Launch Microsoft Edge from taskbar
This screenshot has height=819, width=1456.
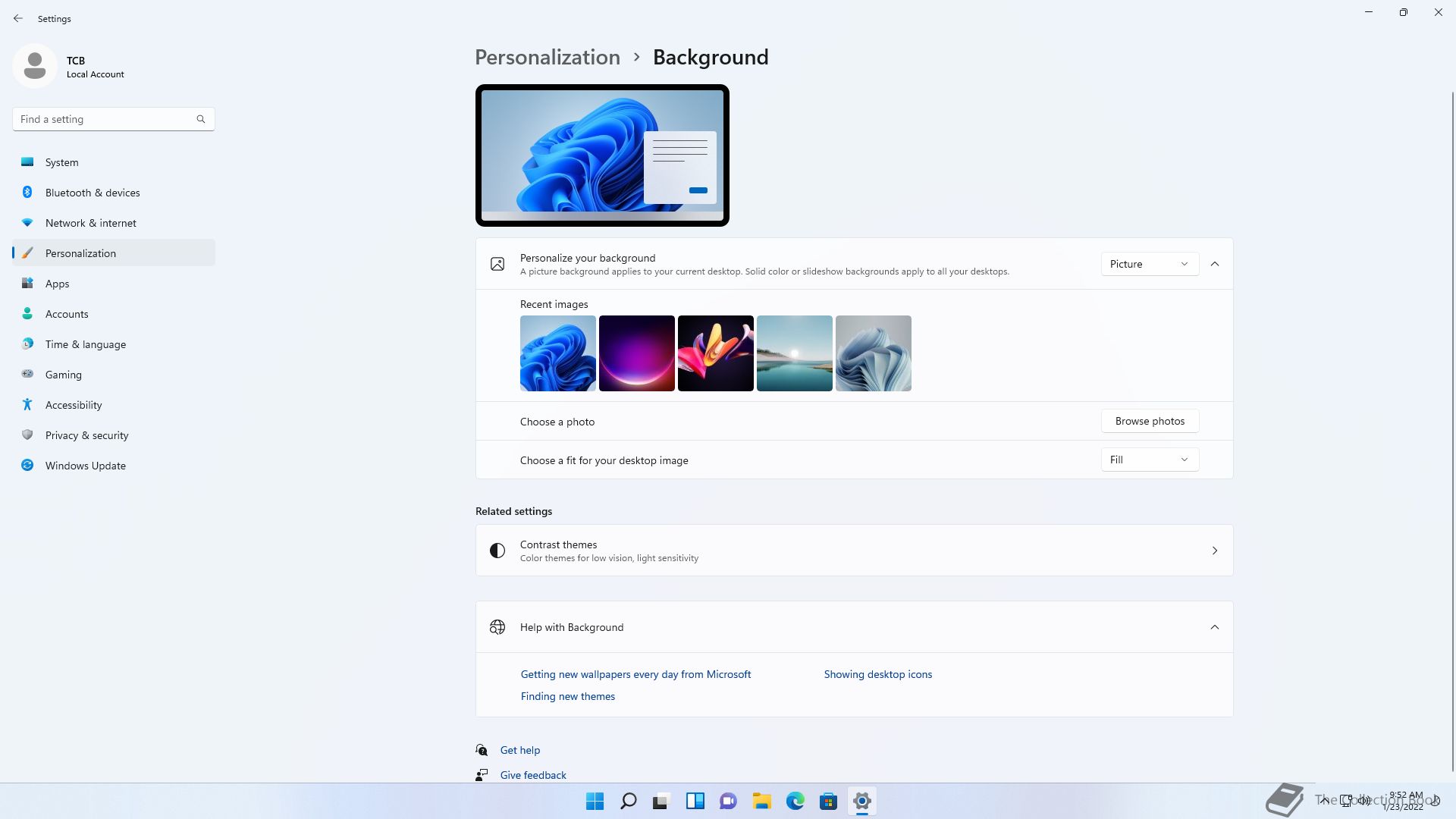[x=795, y=801]
